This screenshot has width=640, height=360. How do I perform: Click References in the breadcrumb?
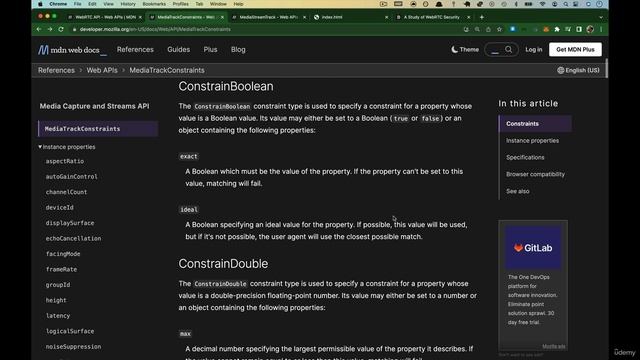[56, 70]
